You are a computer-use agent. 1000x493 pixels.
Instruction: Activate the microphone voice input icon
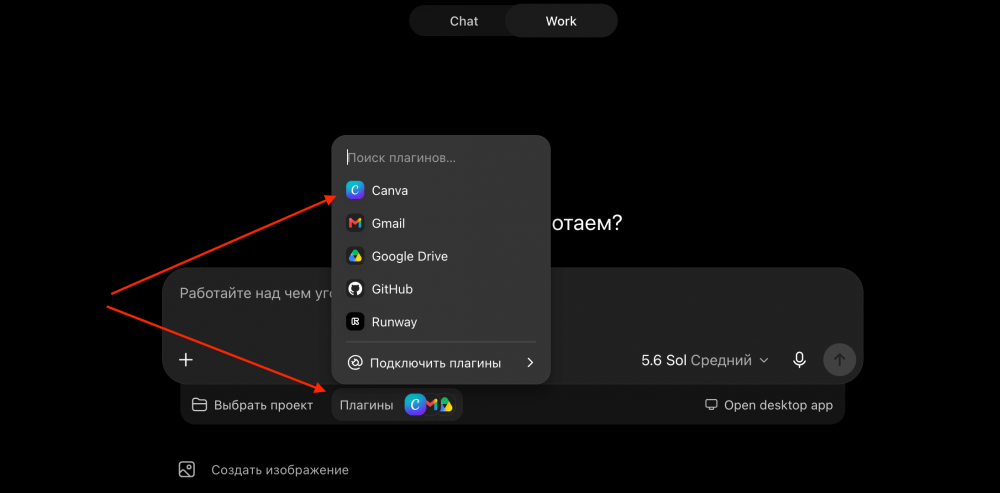799,360
